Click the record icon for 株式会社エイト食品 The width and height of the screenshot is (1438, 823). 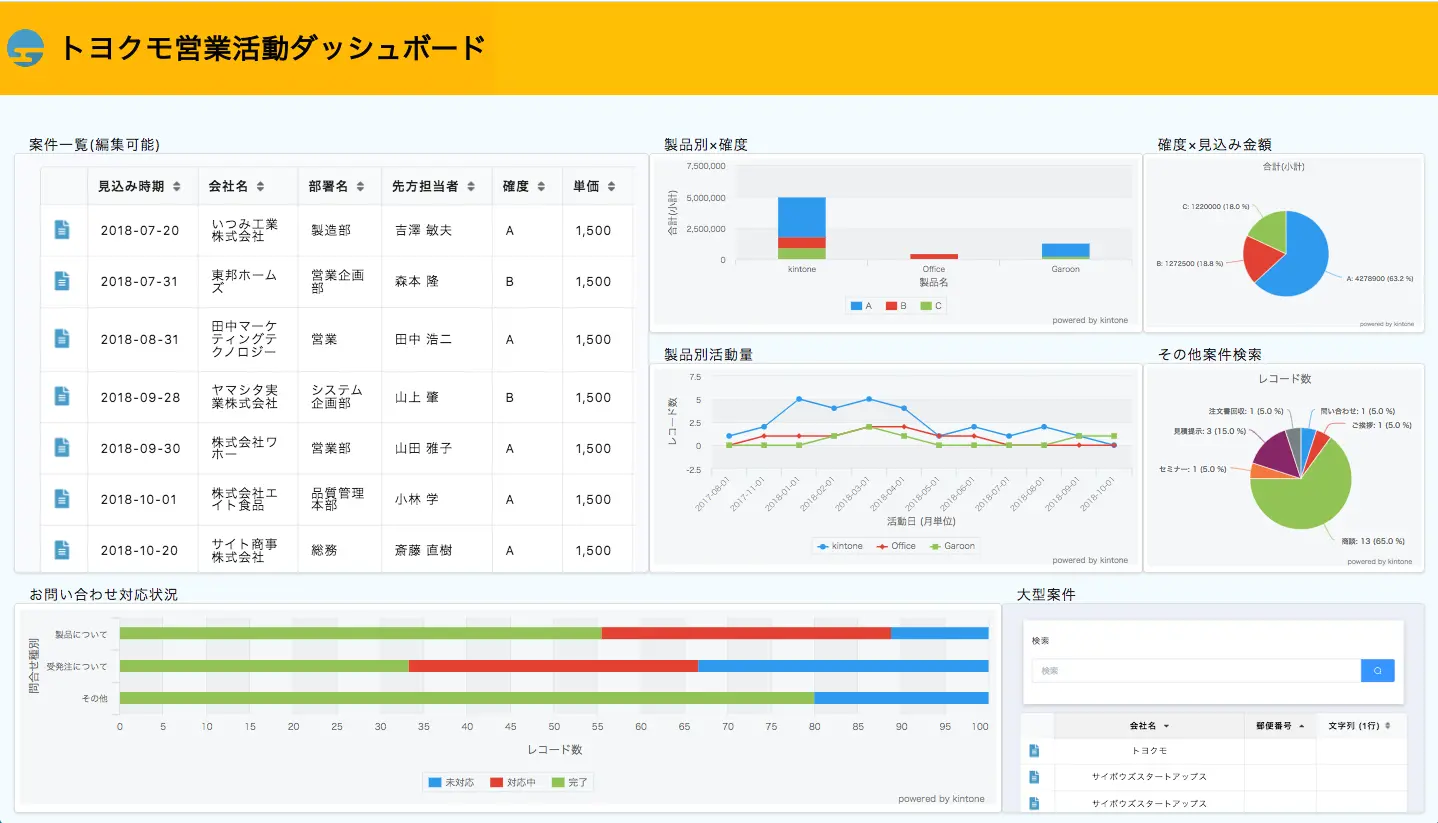pos(63,498)
